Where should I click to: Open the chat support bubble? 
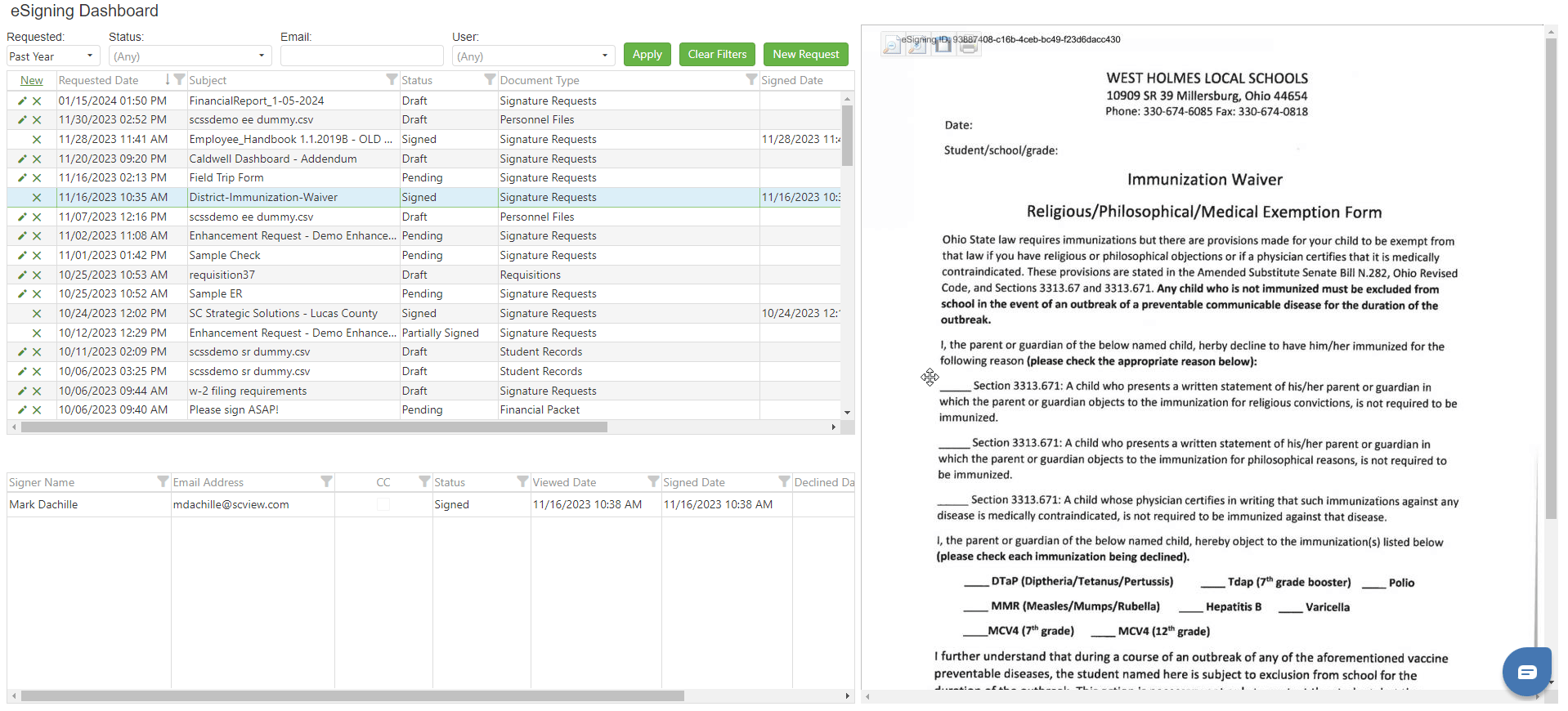pyautogui.click(x=1526, y=672)
